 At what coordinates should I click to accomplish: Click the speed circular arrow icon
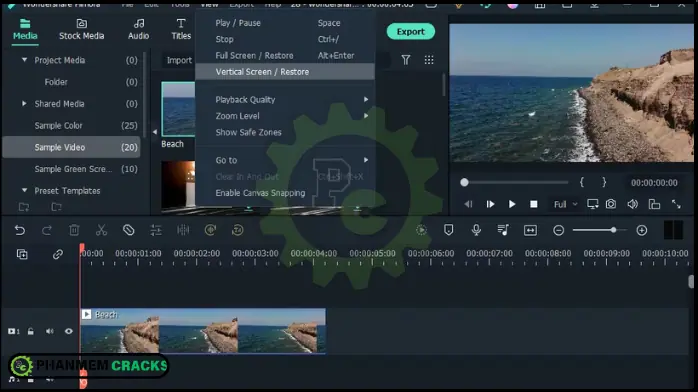[x=210, y=230]
